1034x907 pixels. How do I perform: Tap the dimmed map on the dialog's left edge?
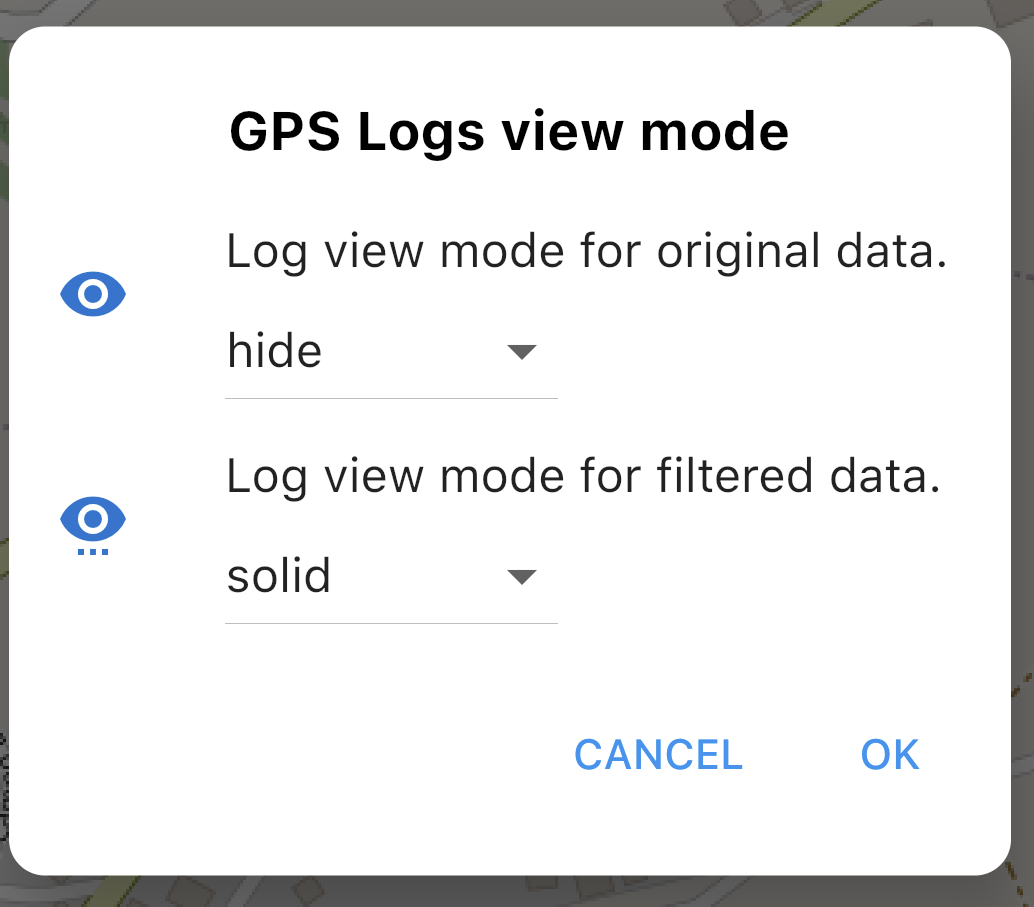pos(4,453)
